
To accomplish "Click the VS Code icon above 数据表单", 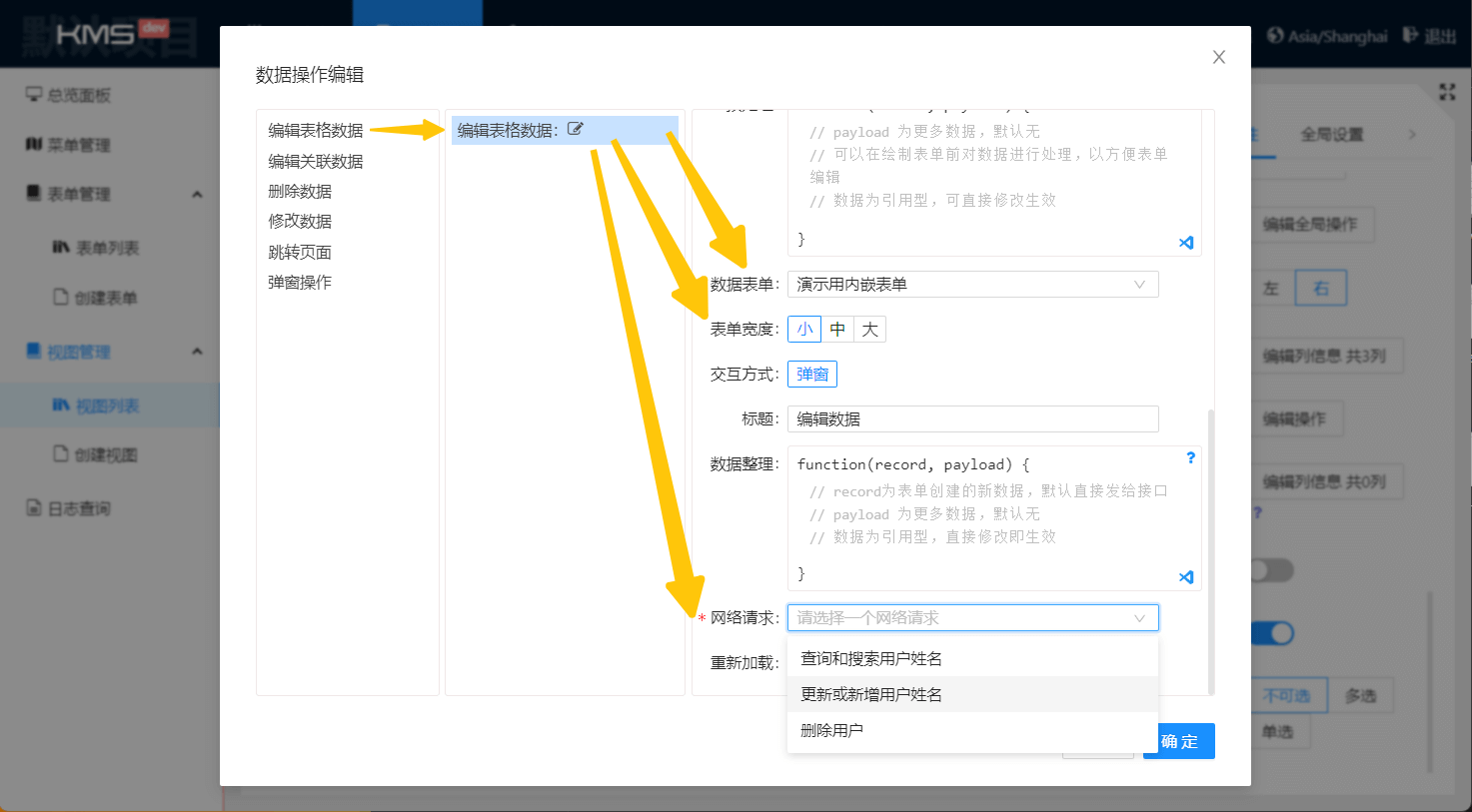I will (1186, 243).
